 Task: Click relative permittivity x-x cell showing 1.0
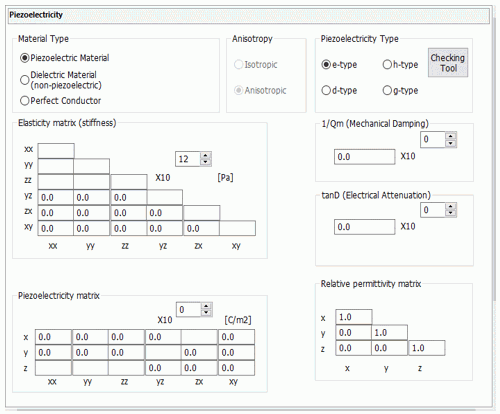coord(354,317)
